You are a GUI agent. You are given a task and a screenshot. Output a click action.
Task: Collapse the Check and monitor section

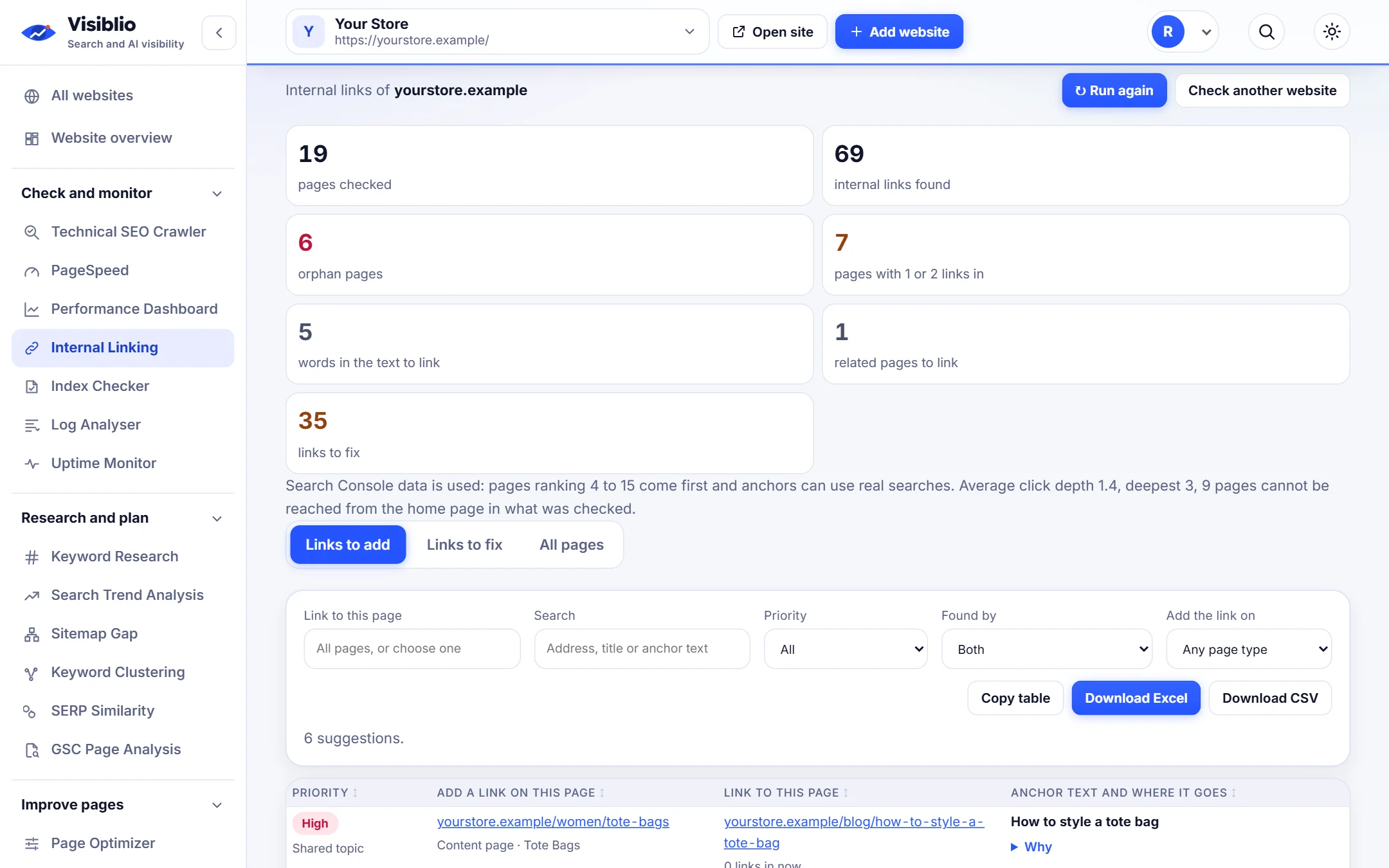[217, 194]
